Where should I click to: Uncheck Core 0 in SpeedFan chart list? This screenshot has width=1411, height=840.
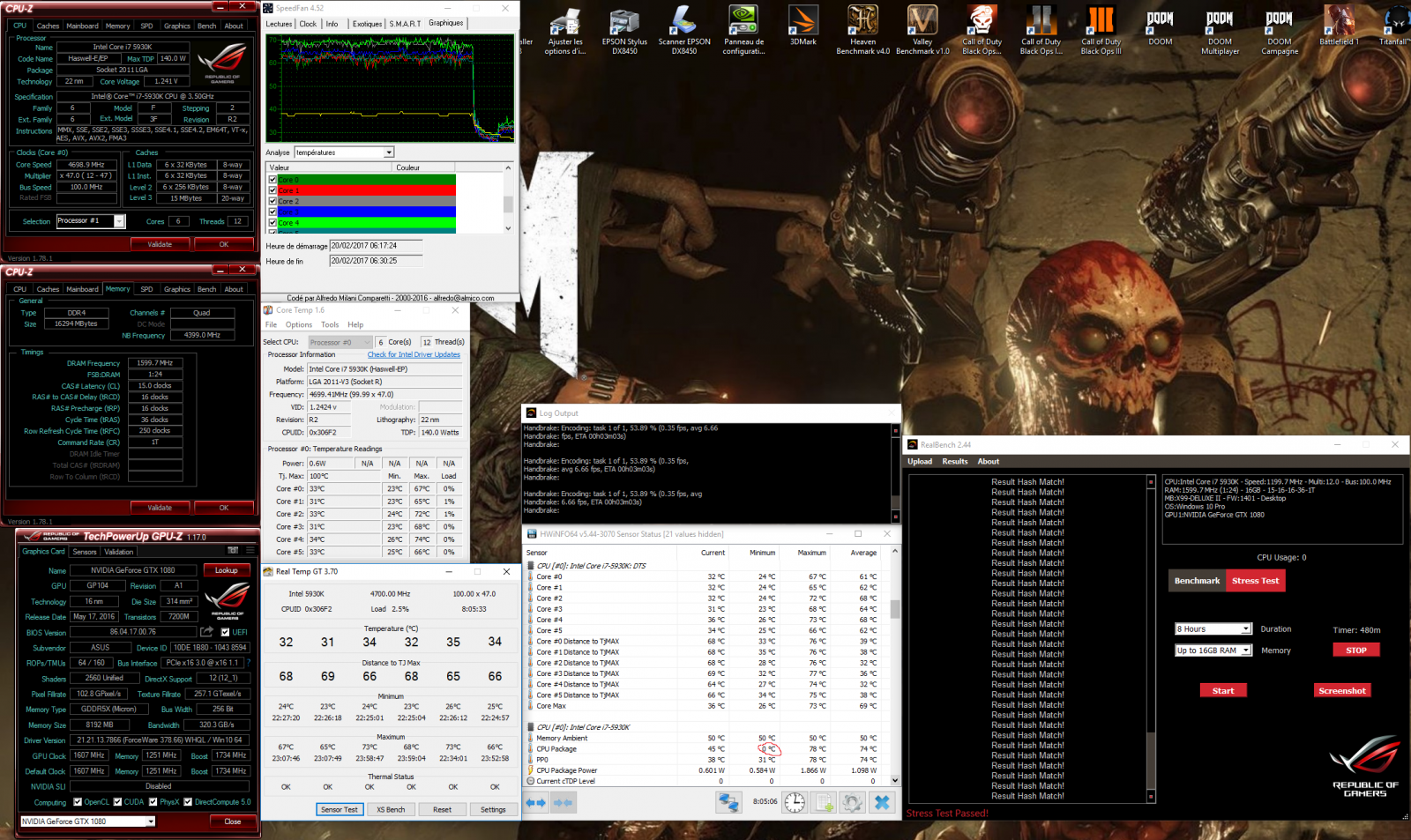[x=272, y=180]
